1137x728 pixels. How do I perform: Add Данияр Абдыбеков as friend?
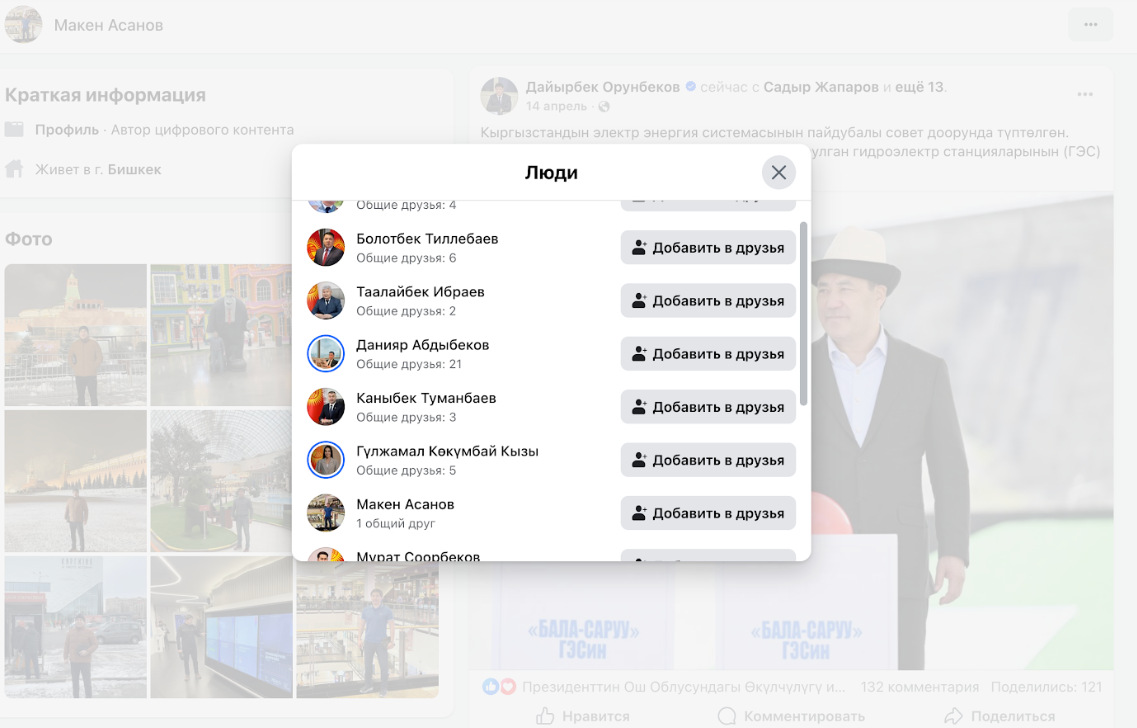tap(708, 354)
